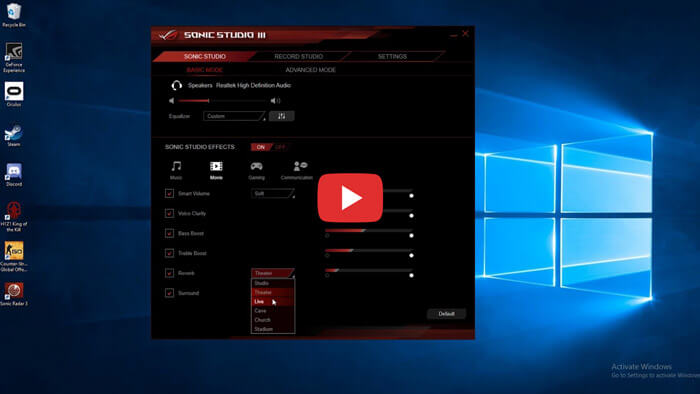
Task: Click the YouTube play button overlay
Action: pos(350,198)
